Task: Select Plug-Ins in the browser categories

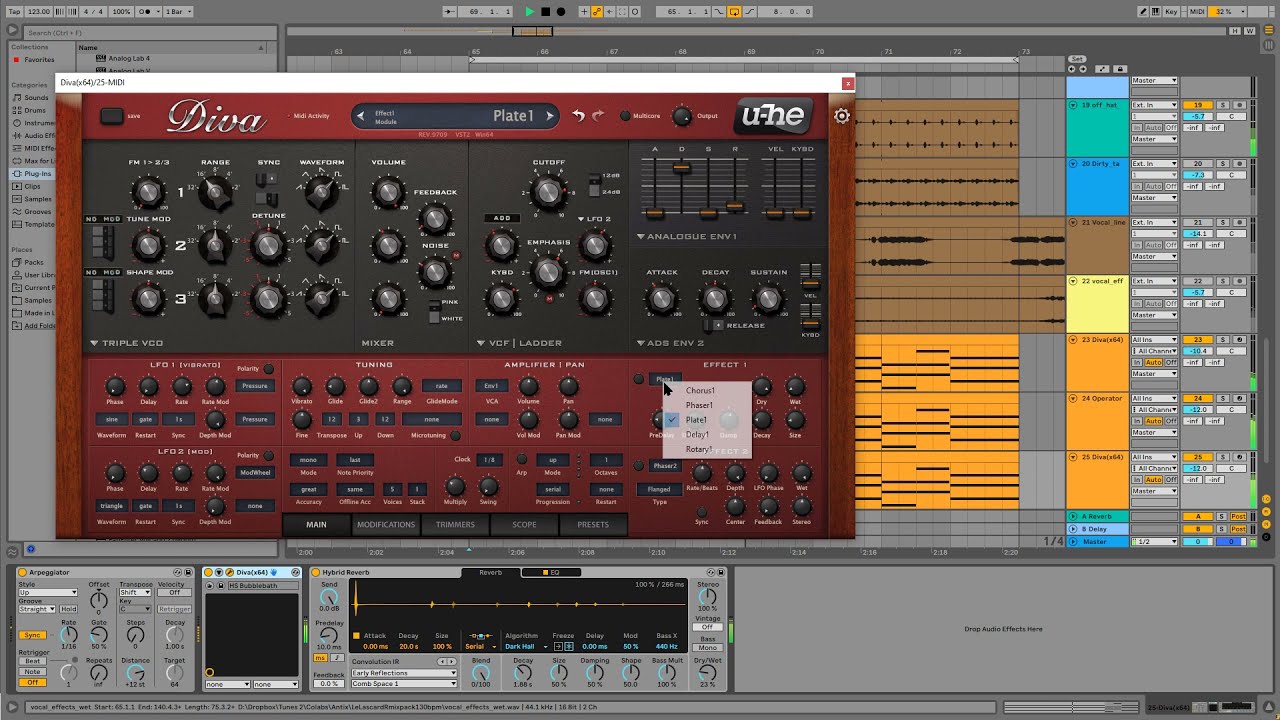Action: click(x=39, y=173)
